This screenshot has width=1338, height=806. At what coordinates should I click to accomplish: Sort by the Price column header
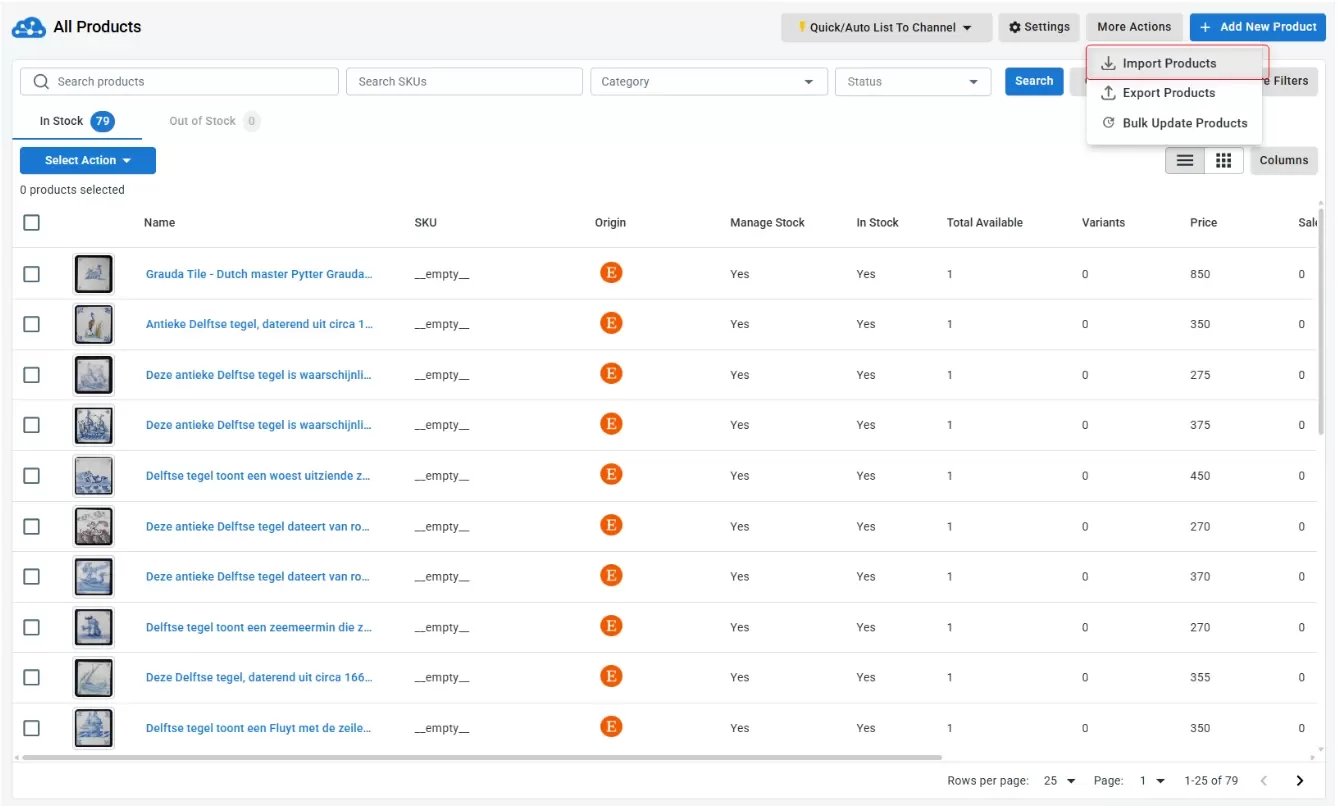[x=1203, y=223]
